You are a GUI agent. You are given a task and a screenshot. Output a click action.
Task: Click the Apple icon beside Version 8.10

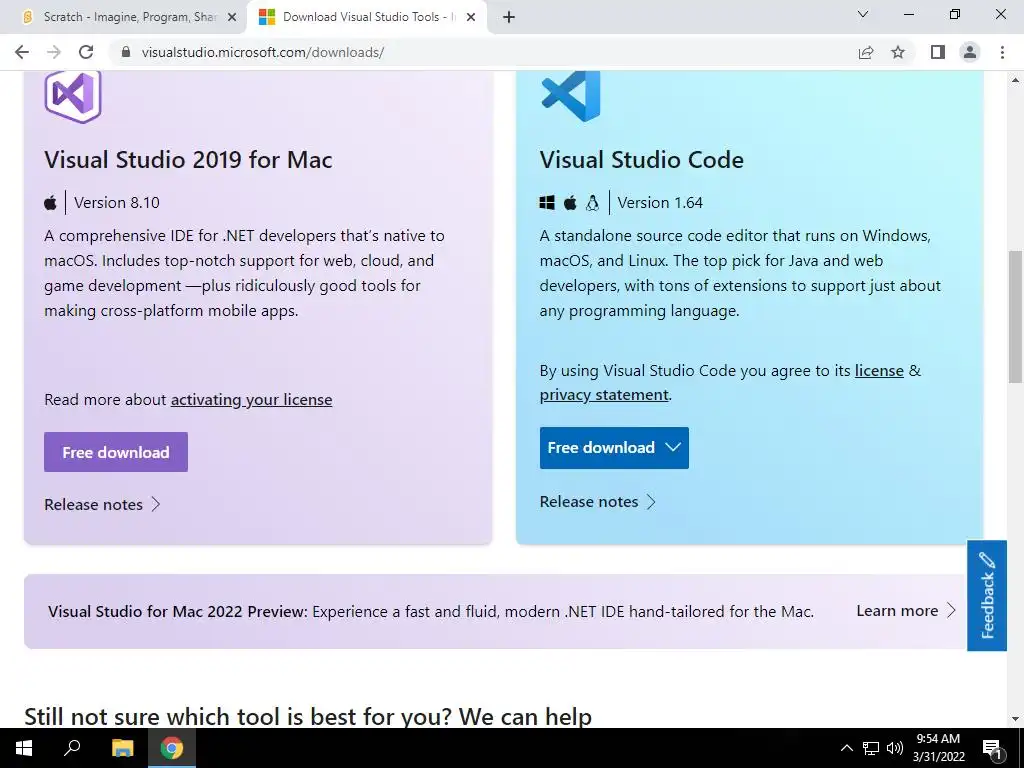point(50,202)
